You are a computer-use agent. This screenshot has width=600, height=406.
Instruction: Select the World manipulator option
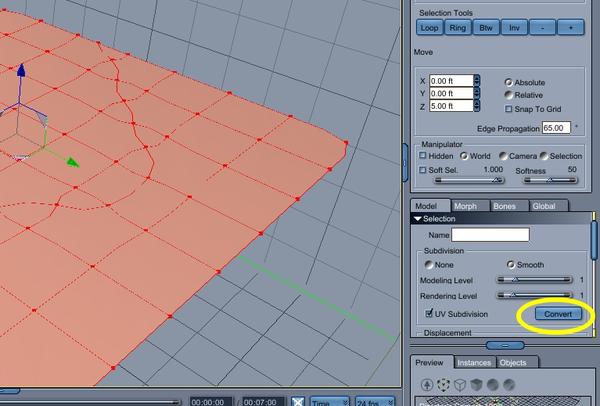pos(464,156)
